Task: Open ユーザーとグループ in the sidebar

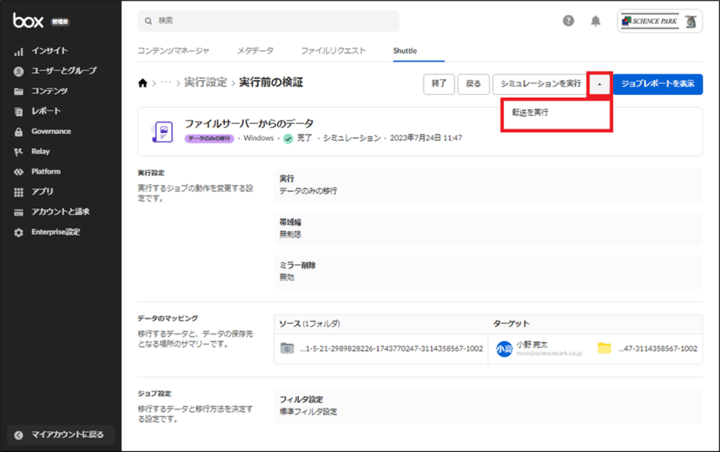Action: pyautogui.click(x=63, y=71)
